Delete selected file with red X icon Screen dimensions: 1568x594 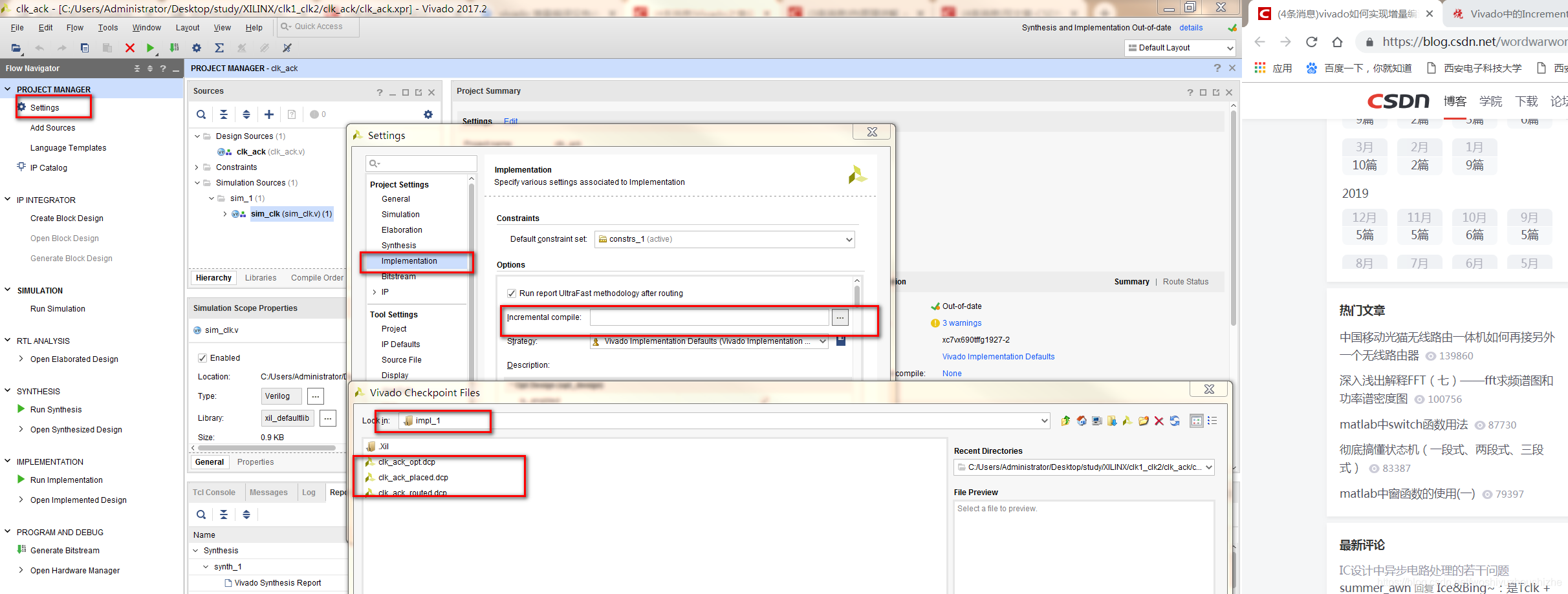(x=1159, y=421)
